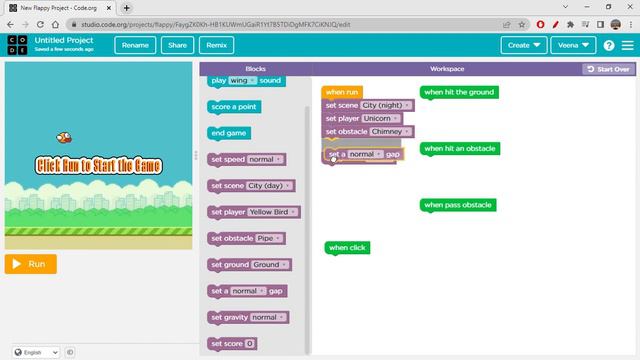The image size is (640, 360).
Task: Open toolbox gap normal dropdown
Action: (x=248, y=291)
